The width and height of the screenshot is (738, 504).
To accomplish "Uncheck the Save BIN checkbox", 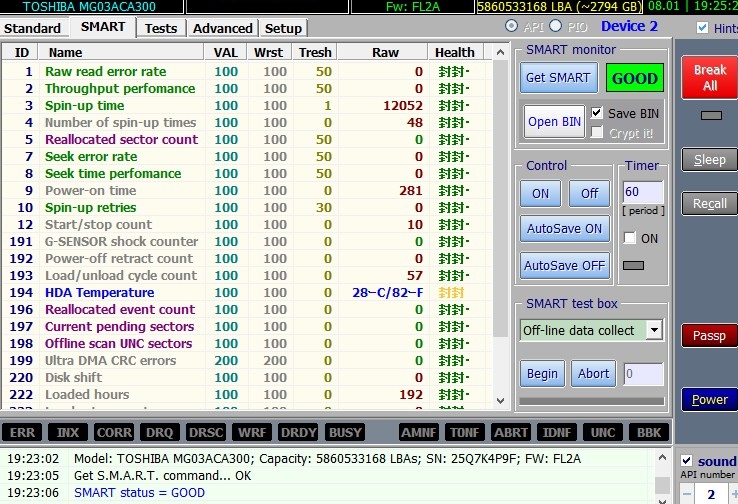I will pos(596,113).
